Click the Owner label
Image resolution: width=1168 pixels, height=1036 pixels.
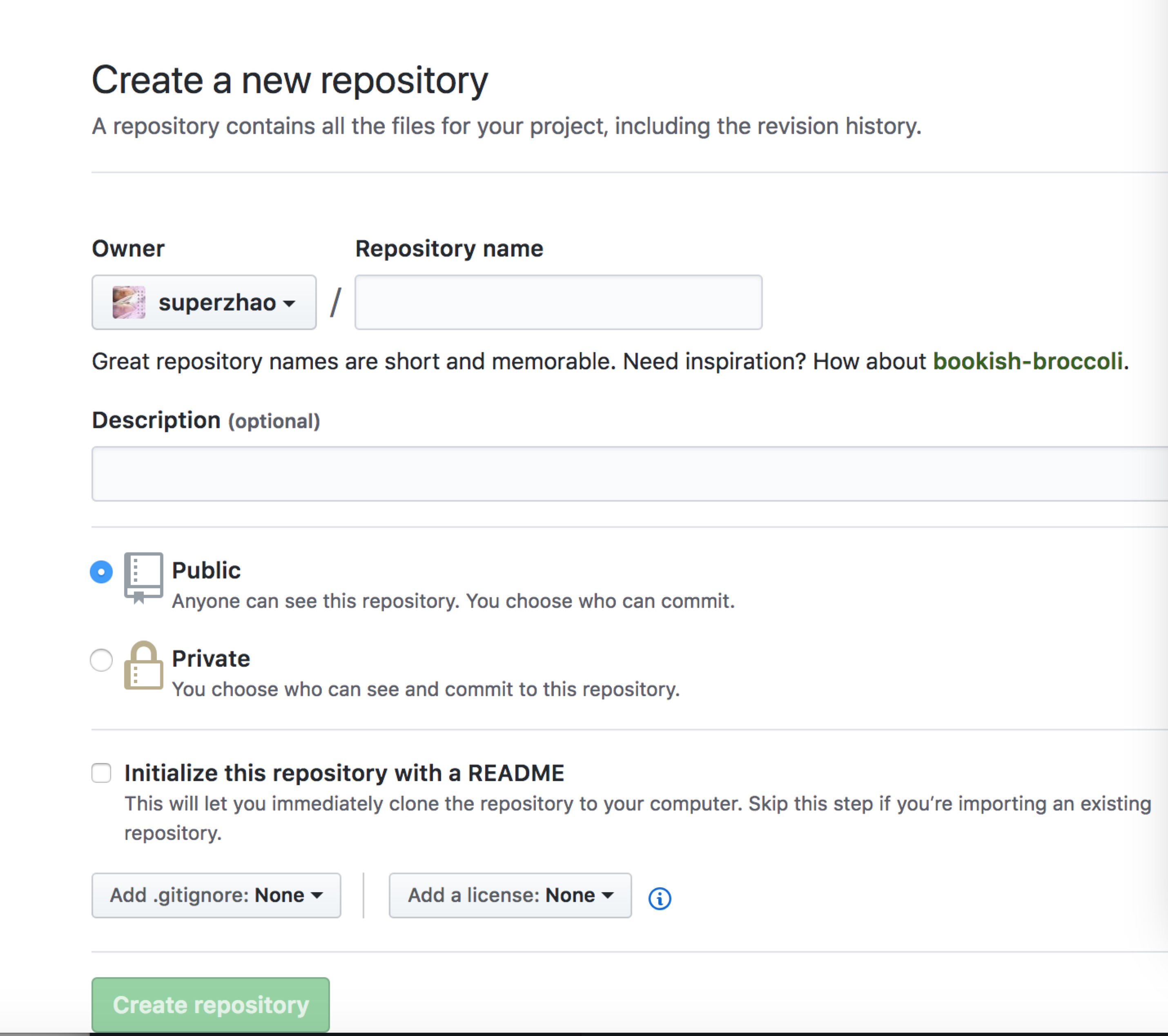point(128,249)
